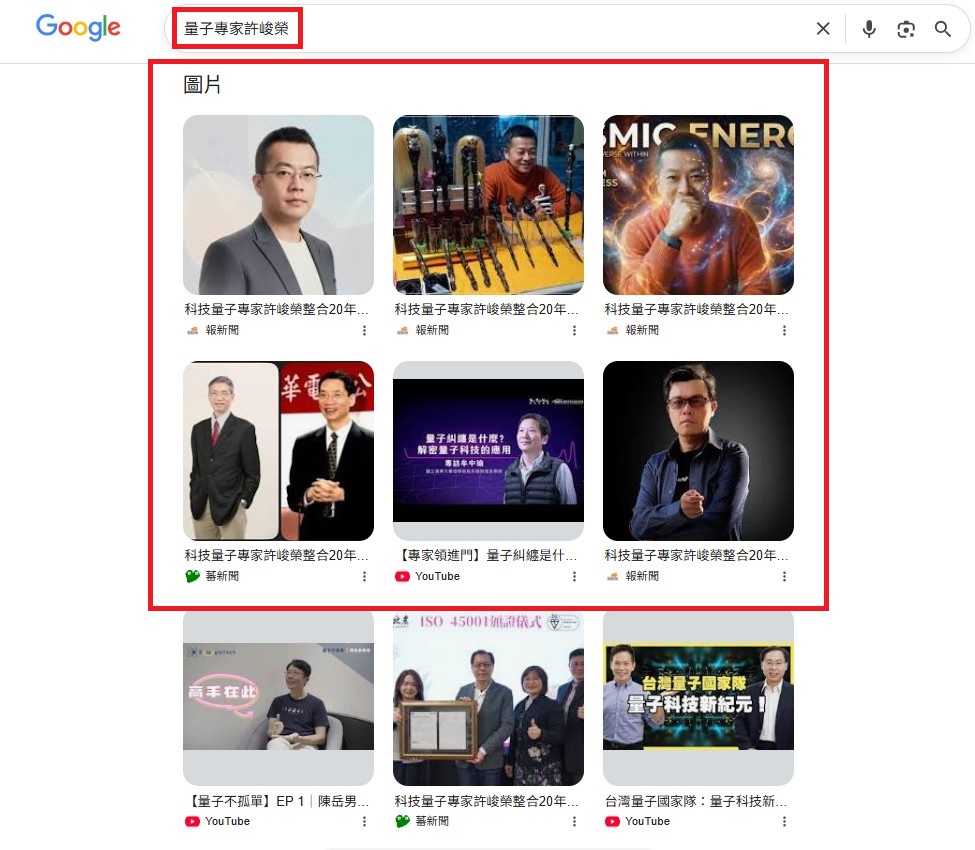This screenshot has width=975, height=850.
Task: Click the magnifying glass search icon
Action: (x=943, y=29)
